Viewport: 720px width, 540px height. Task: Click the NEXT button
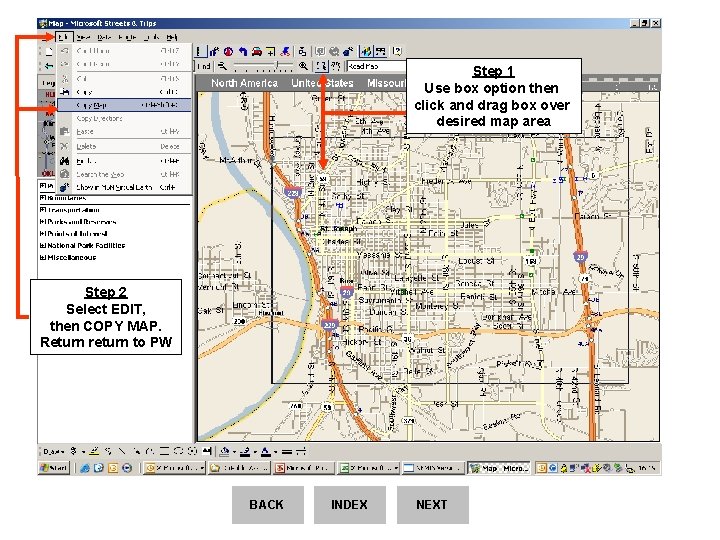[x=433, y=505]
